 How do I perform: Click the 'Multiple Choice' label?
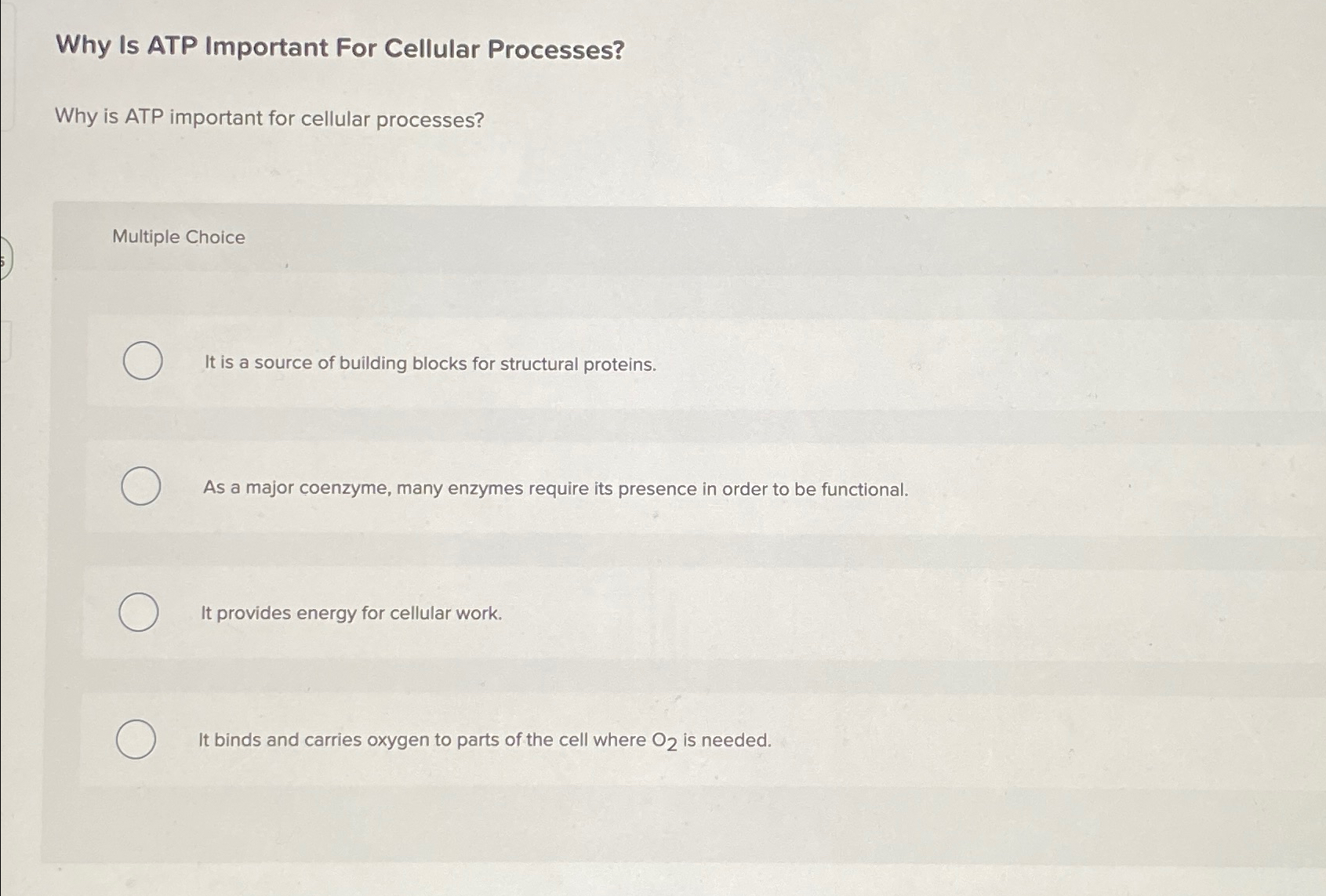(178, 237)
